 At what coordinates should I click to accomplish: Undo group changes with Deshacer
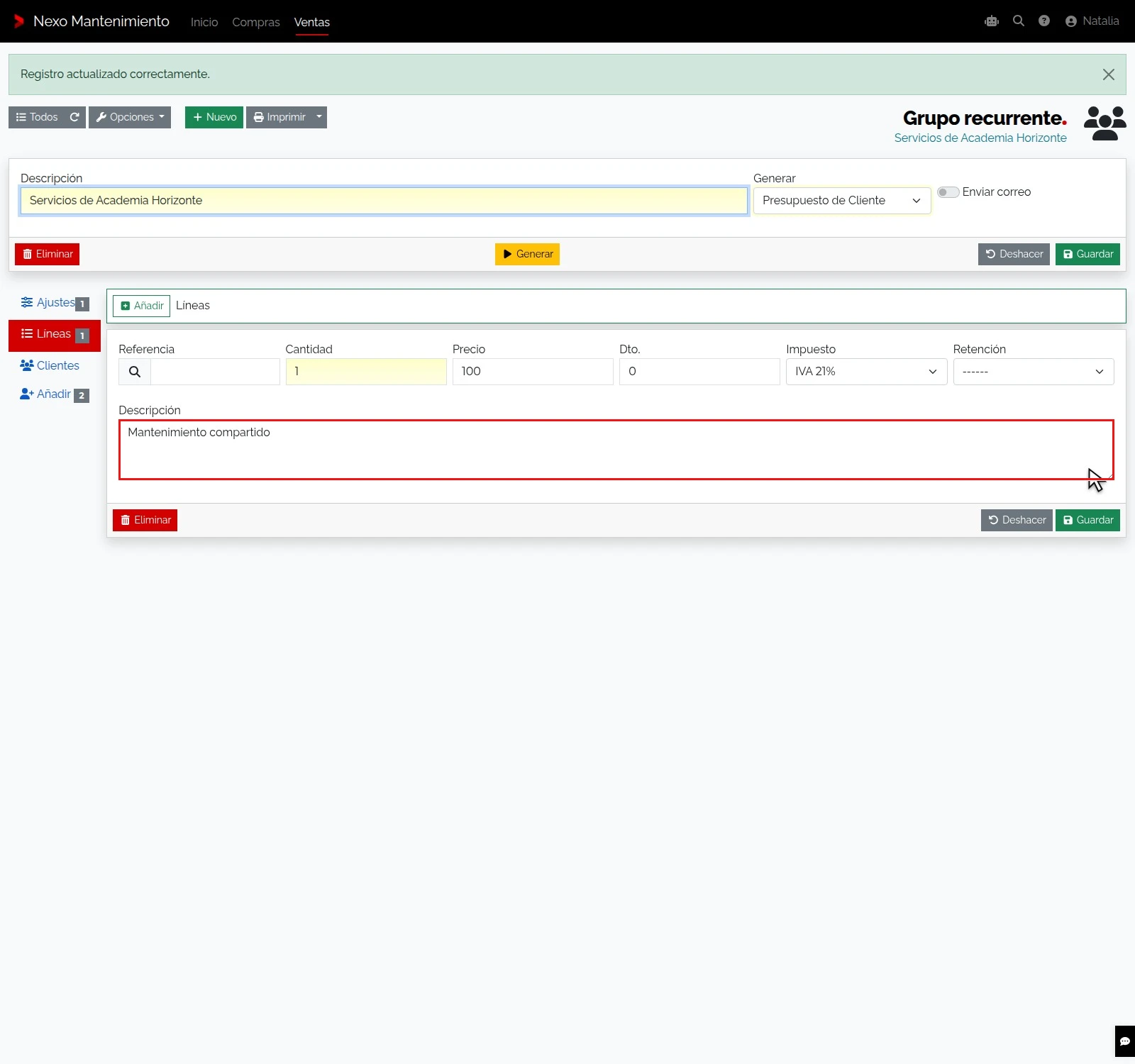click(1014, 254)
